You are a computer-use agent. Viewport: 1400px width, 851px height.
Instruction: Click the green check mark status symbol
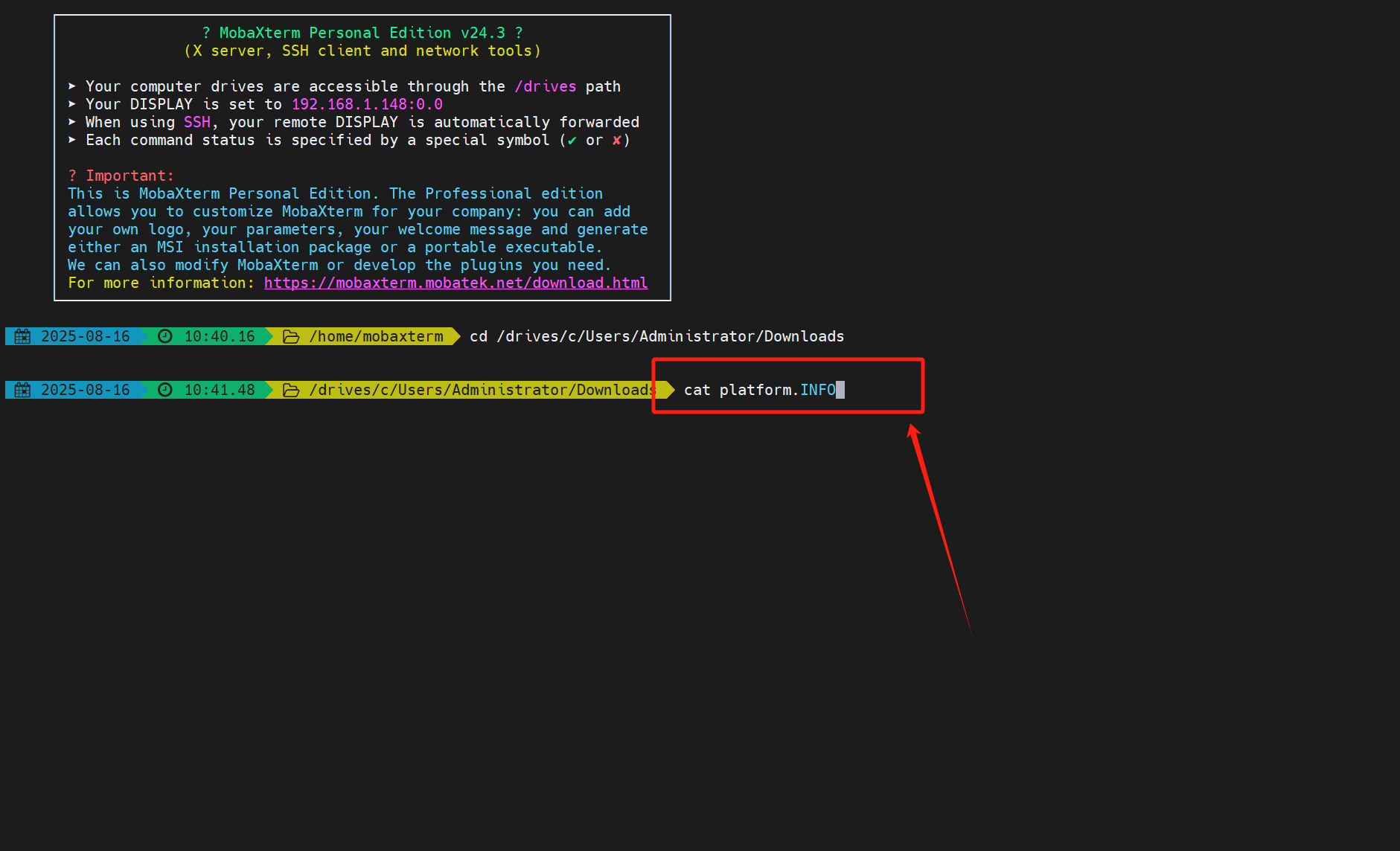click(x=572, y=141)
